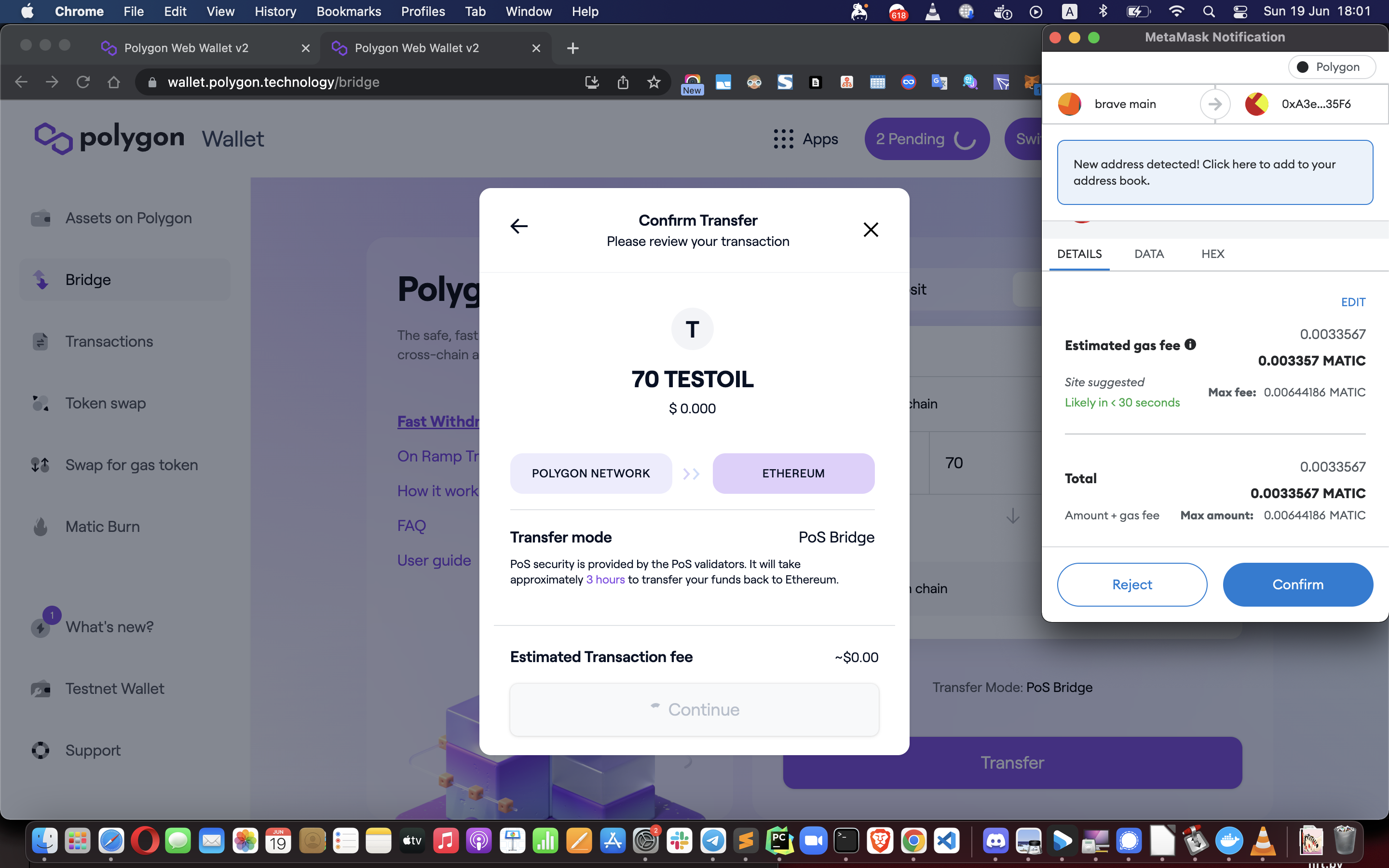Image resolution: width=1389 pixels, height=868 pixels.
Task: Close the Confirm Transfer dialog
Action: (x=870, y=230)
